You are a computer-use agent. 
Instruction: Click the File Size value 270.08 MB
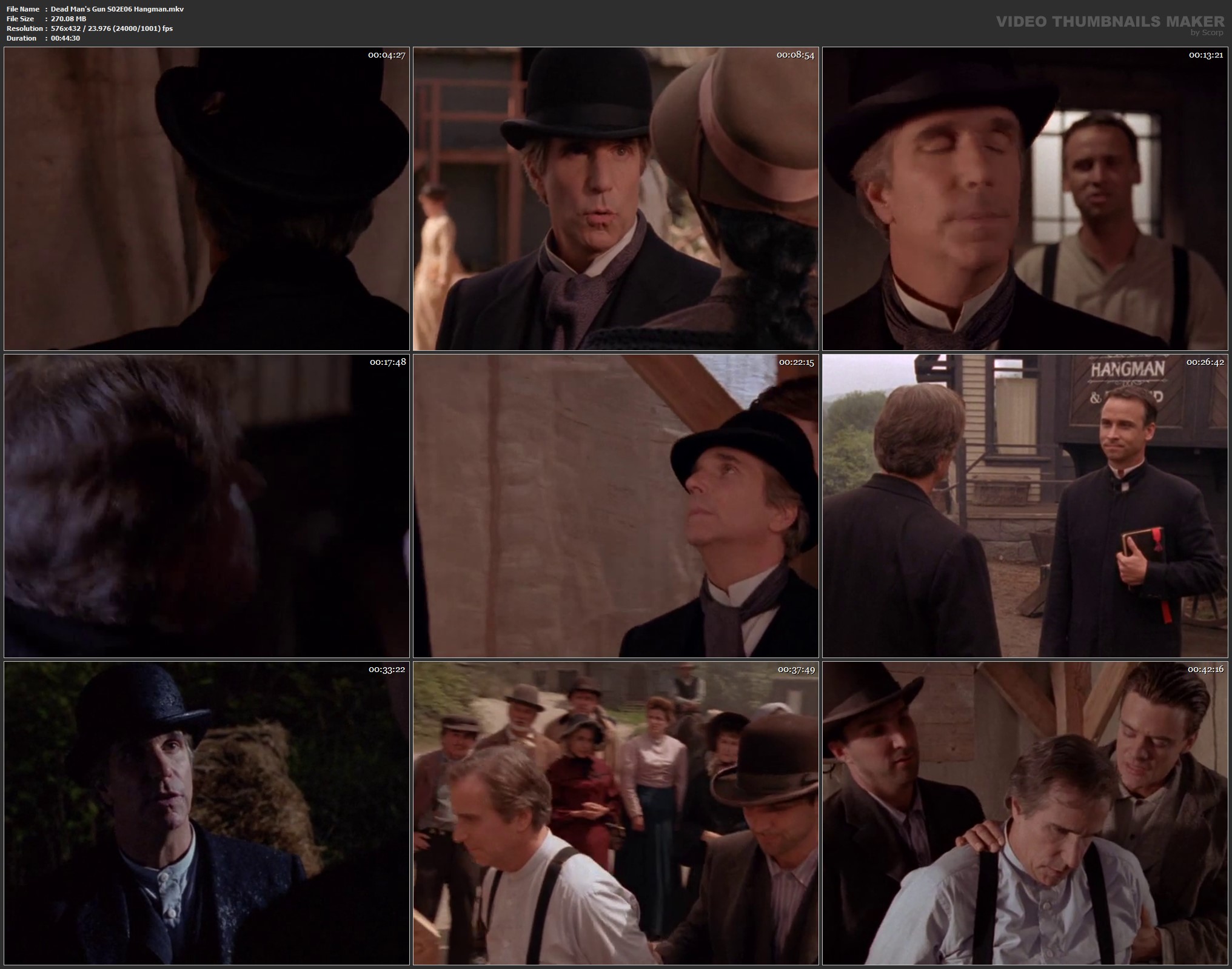69,19
